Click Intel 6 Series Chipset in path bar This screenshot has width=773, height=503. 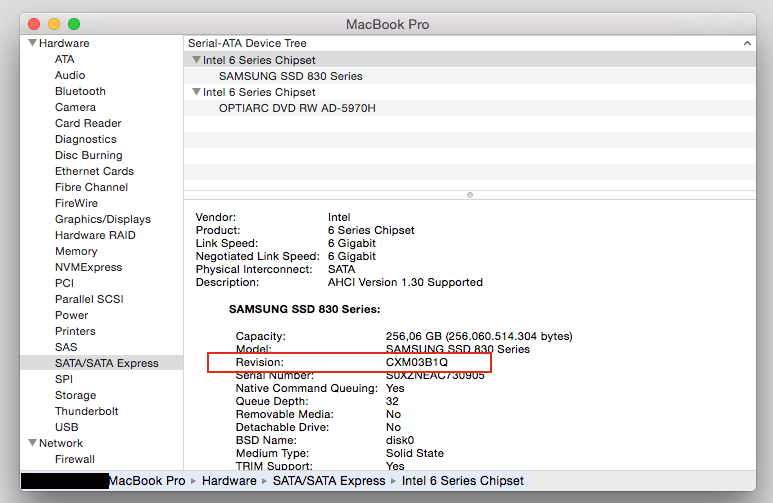[x=462, y=481]
